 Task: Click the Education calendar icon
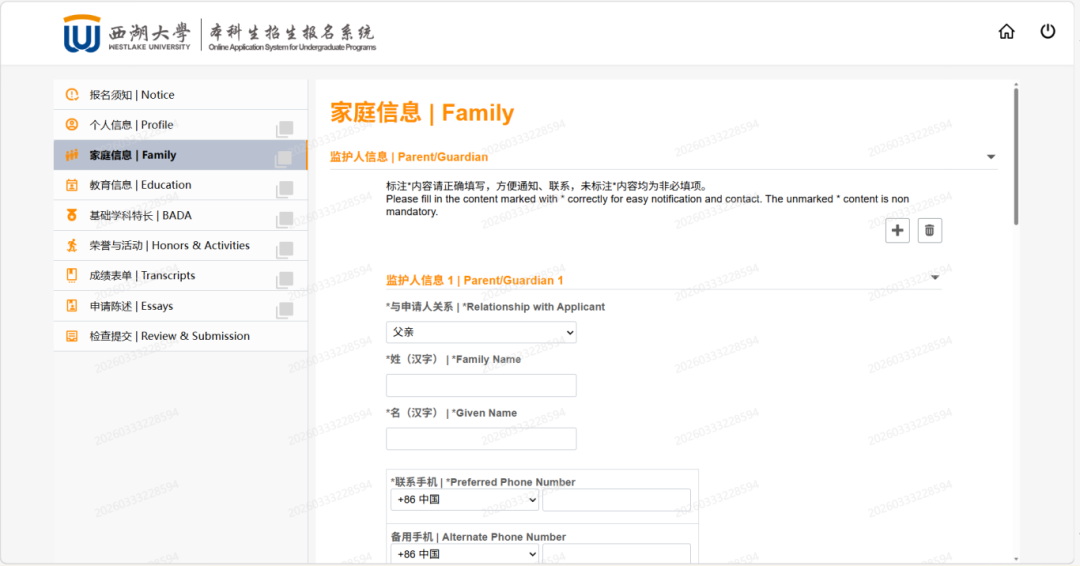tap(72, 185)
